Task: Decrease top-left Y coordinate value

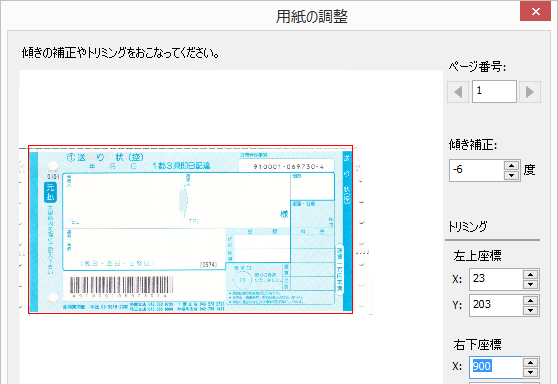Action: [531, 310]
